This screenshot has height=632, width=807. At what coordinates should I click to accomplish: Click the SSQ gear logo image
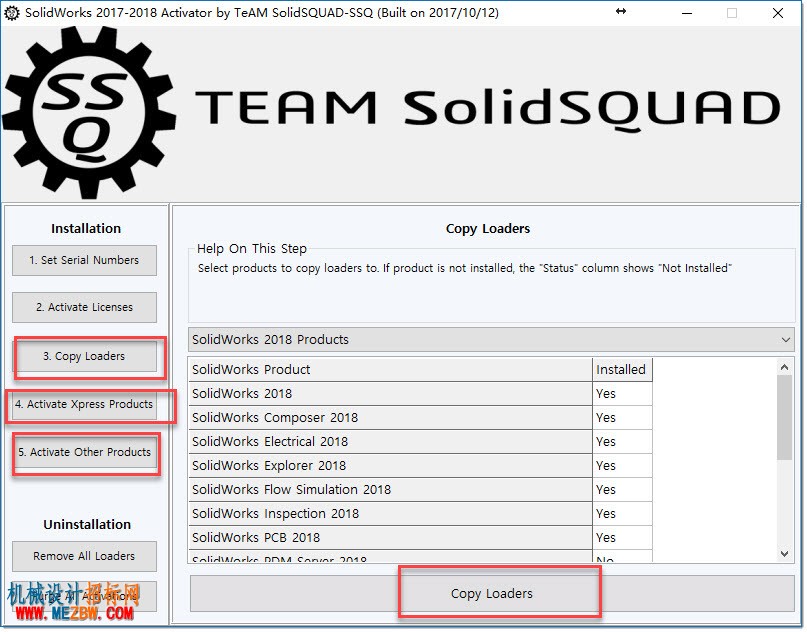(89, 113)
